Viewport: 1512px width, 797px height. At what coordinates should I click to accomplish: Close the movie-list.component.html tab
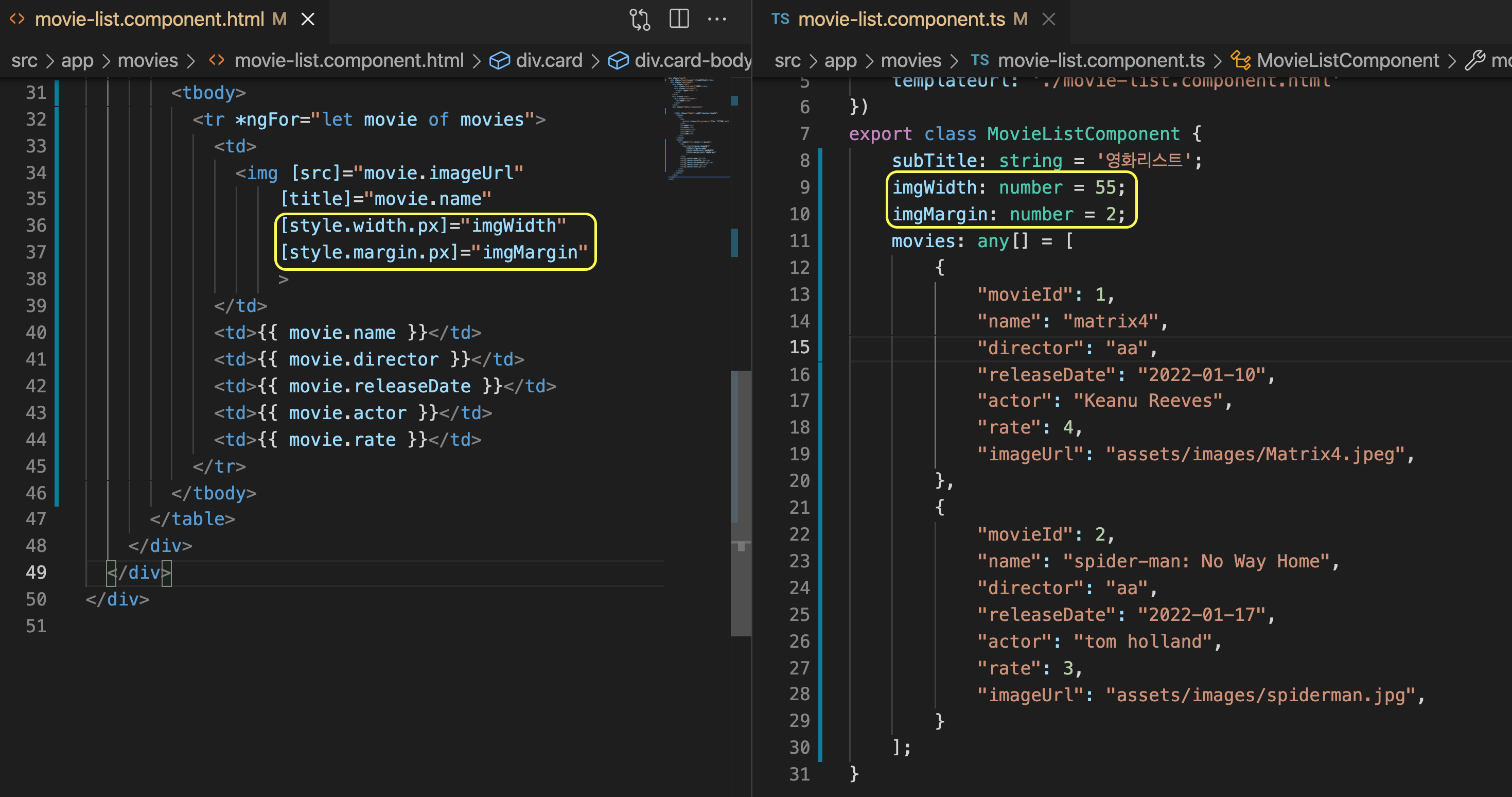click(308, 20)
